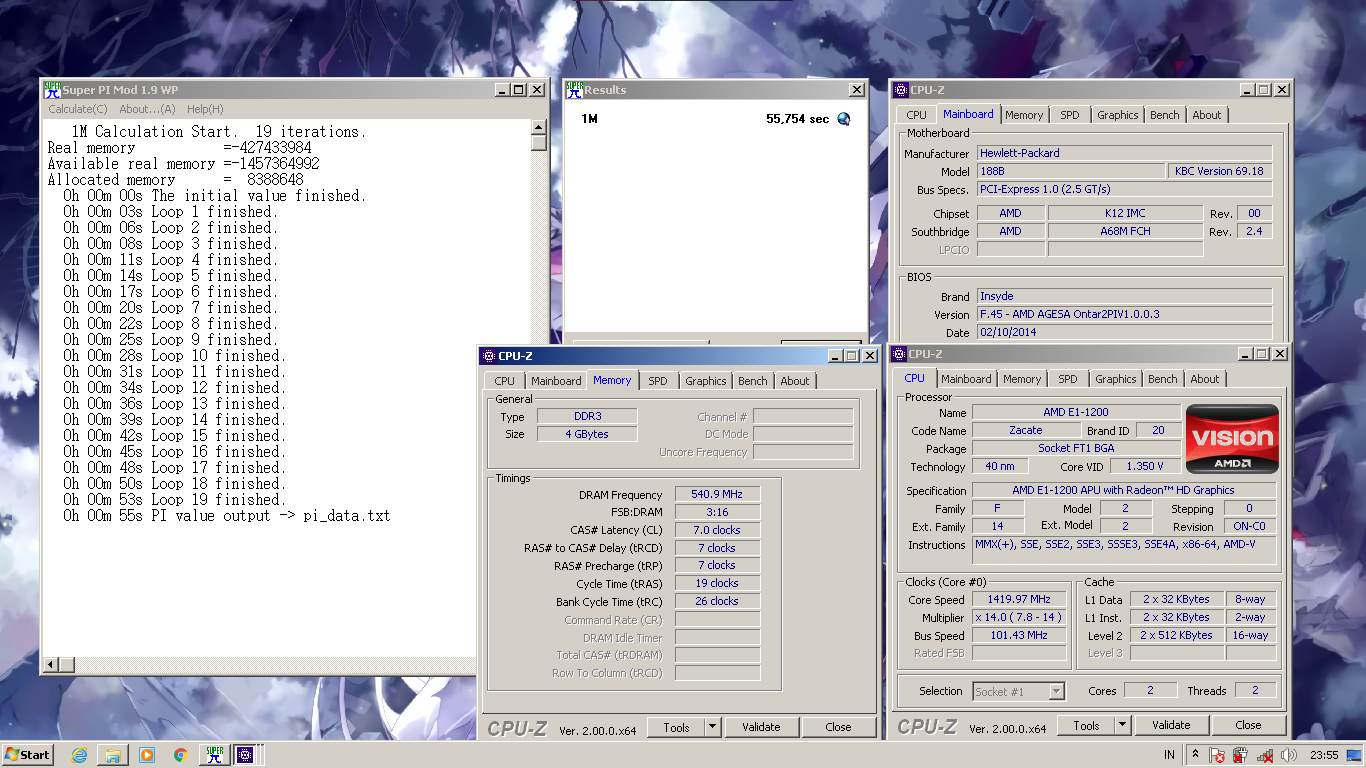Launch Windows Media Player from the taskbar
The width and height of the screenshot is (1366, 768).
147,755
